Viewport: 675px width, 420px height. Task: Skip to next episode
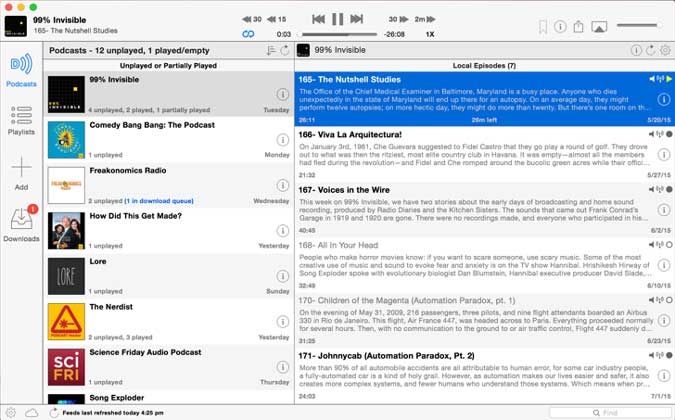click(x=356, y=19)
